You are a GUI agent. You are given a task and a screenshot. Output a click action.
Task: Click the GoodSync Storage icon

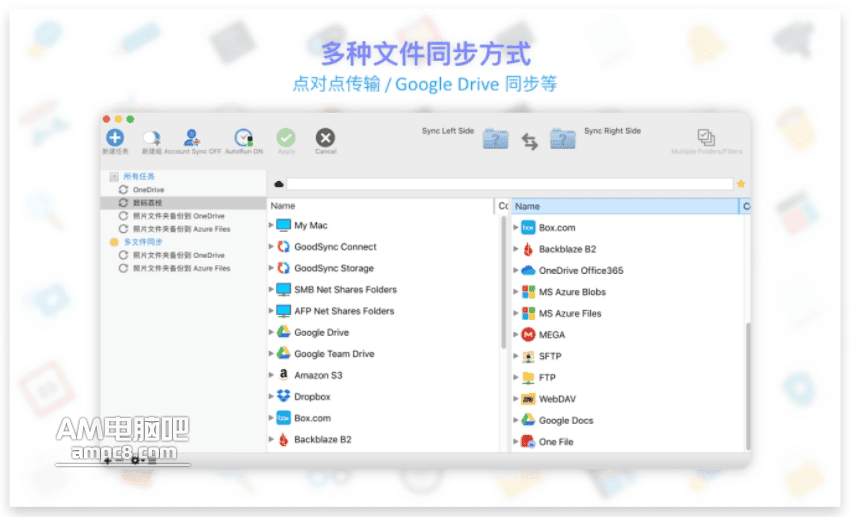click(x=283, y=268)
